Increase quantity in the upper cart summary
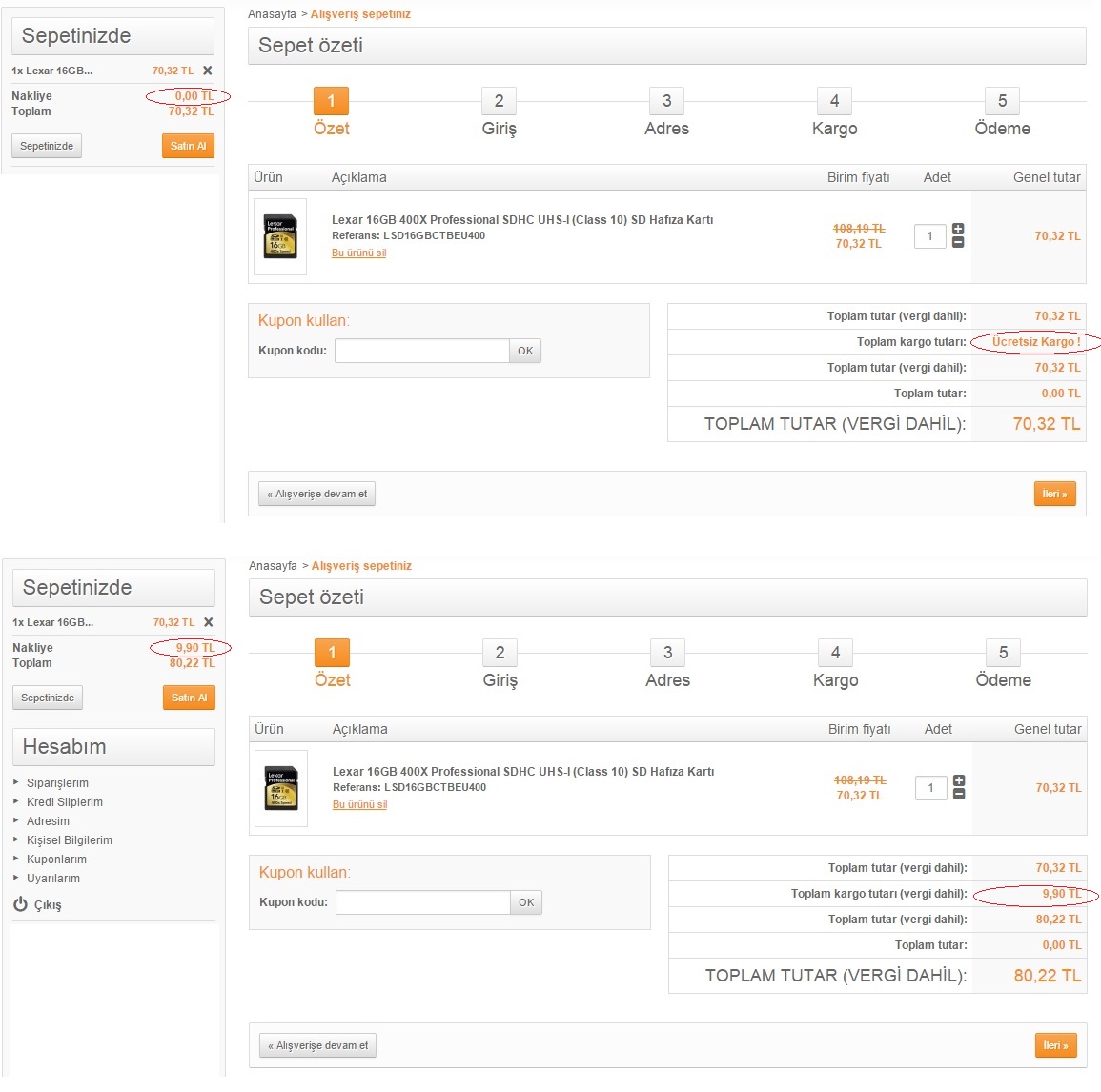This screenshot has width=1101, height=1092. click(958, 229)
